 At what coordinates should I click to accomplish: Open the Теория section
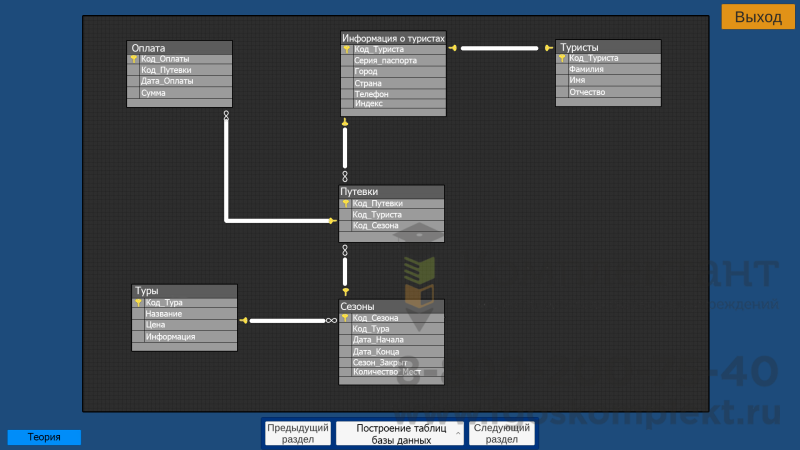(44, 437)
